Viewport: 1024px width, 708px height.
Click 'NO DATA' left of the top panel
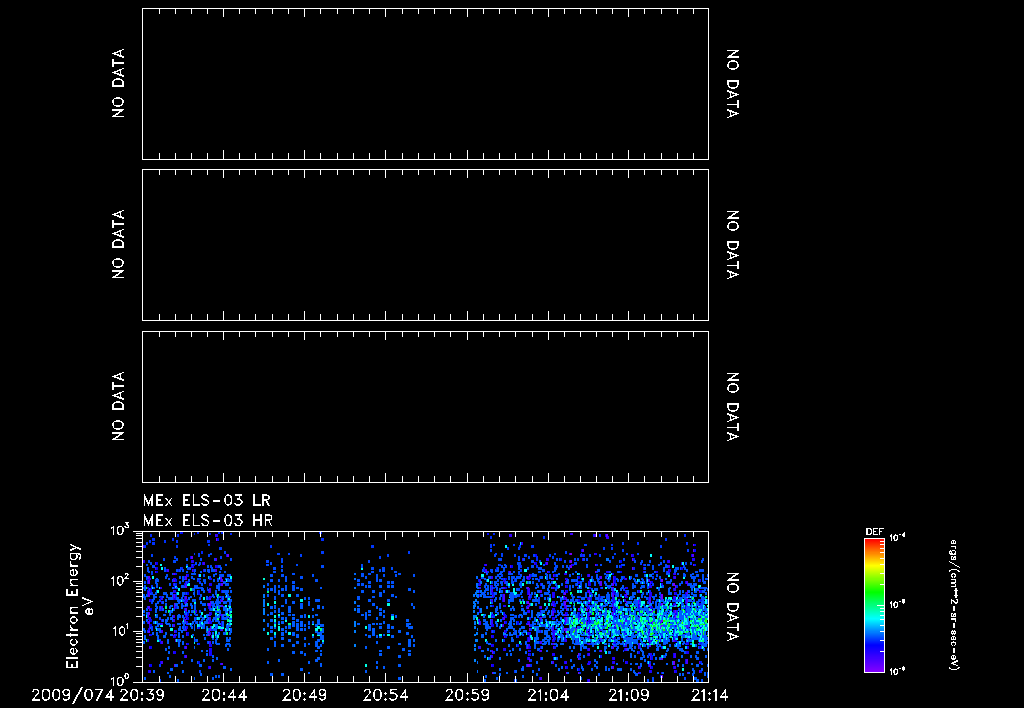tap(118, 84)
